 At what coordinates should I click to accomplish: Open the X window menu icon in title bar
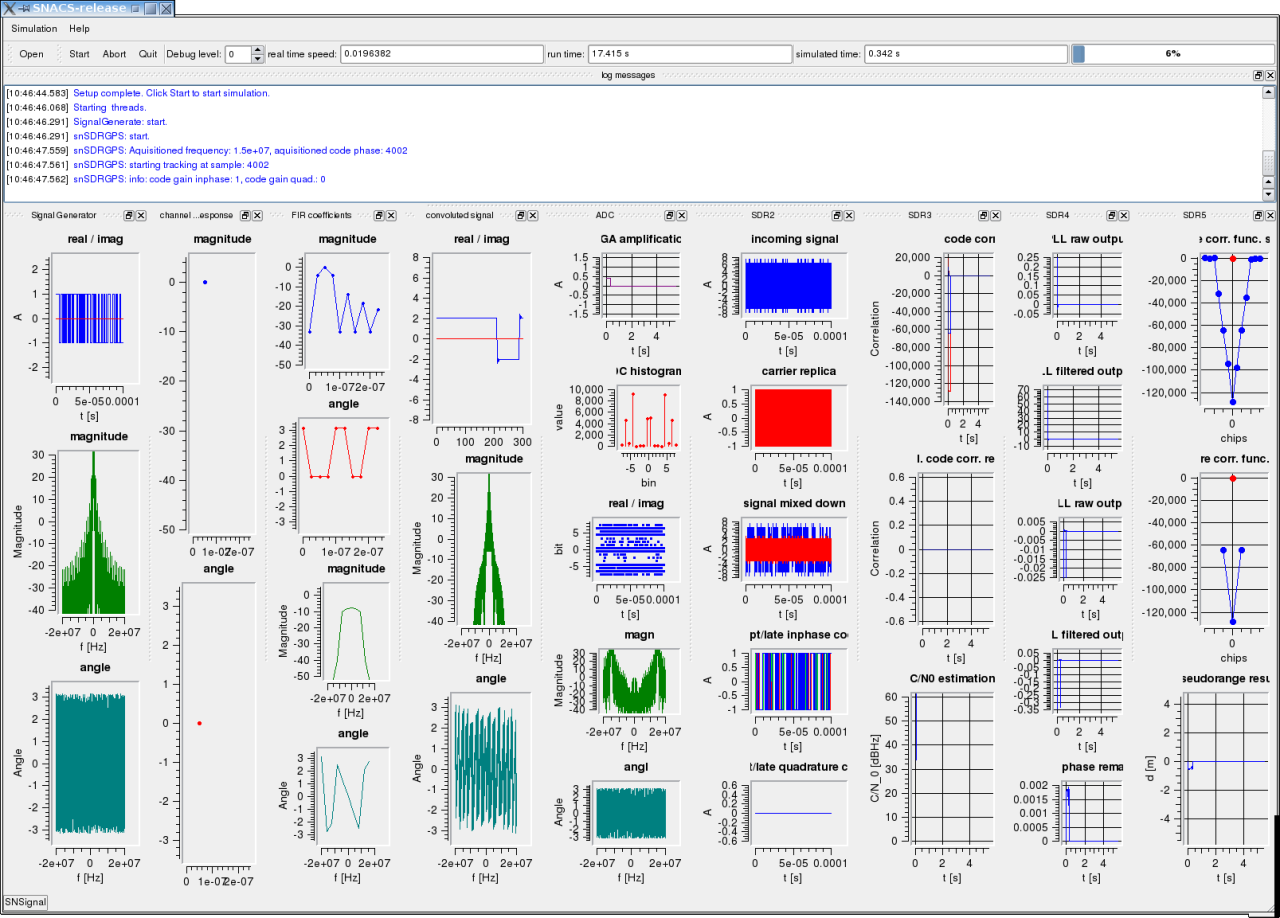8,8
